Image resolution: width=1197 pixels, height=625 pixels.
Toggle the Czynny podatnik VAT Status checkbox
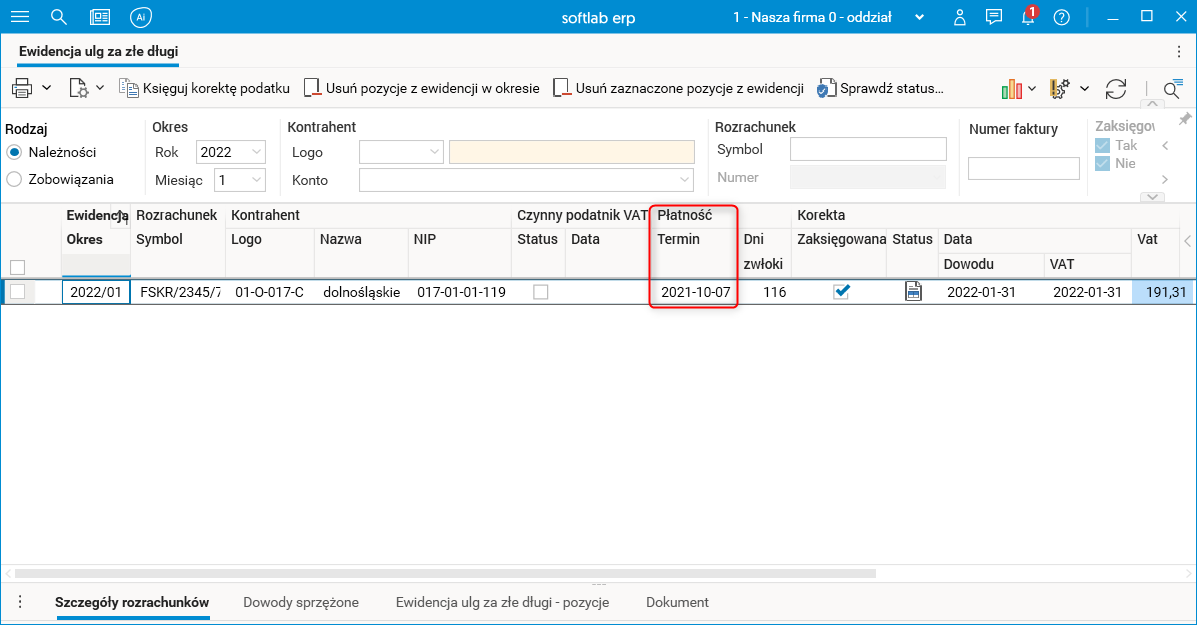click(x=540, y=292)
